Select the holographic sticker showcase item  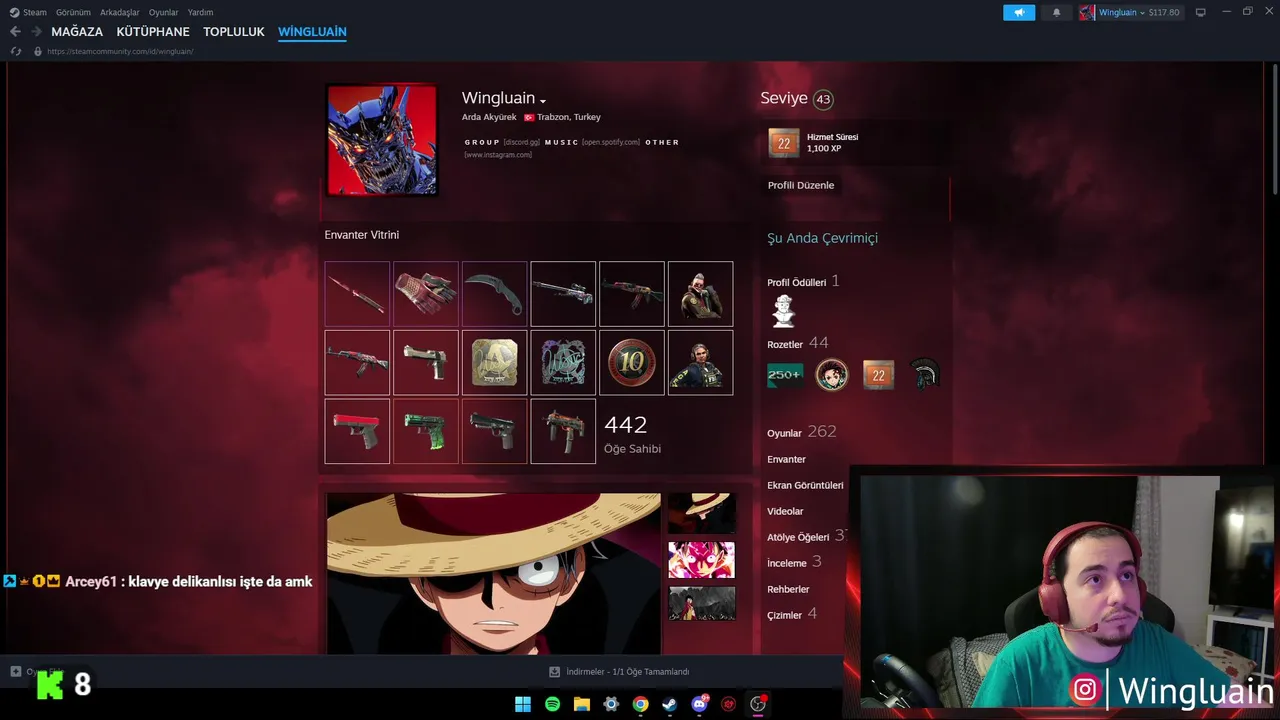point(563,363)
